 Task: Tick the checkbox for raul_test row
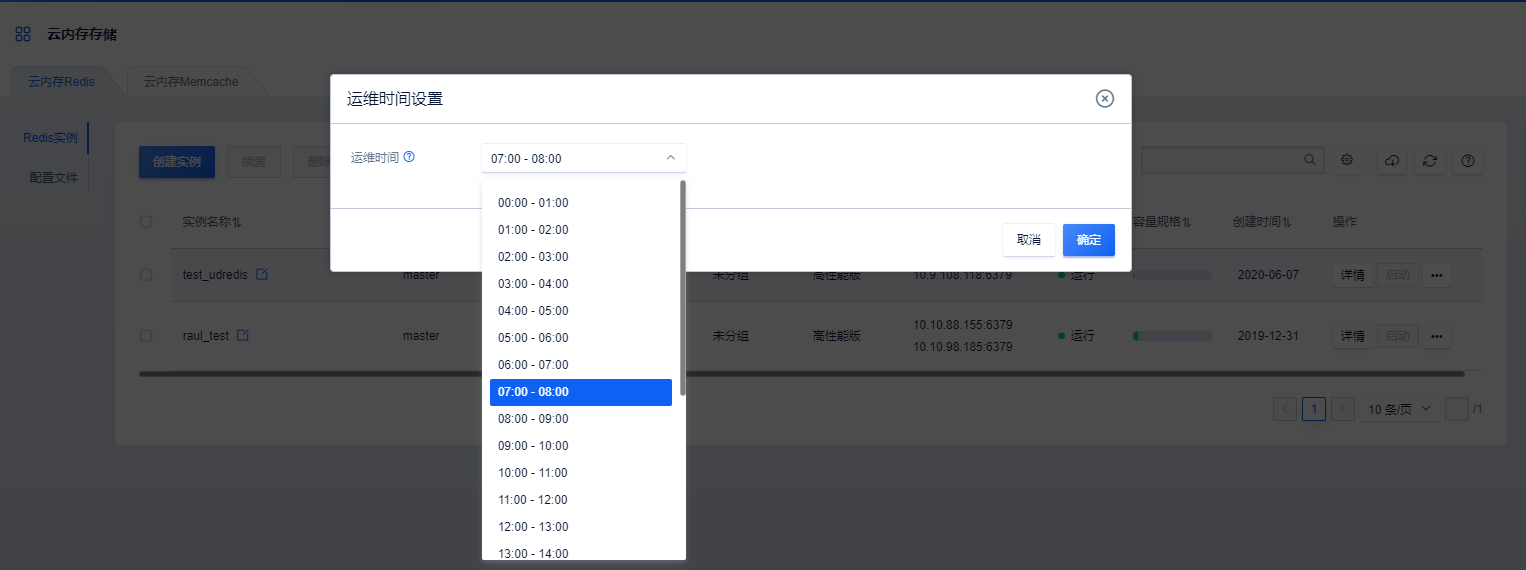pyautogui.click(x=146, y=336)
